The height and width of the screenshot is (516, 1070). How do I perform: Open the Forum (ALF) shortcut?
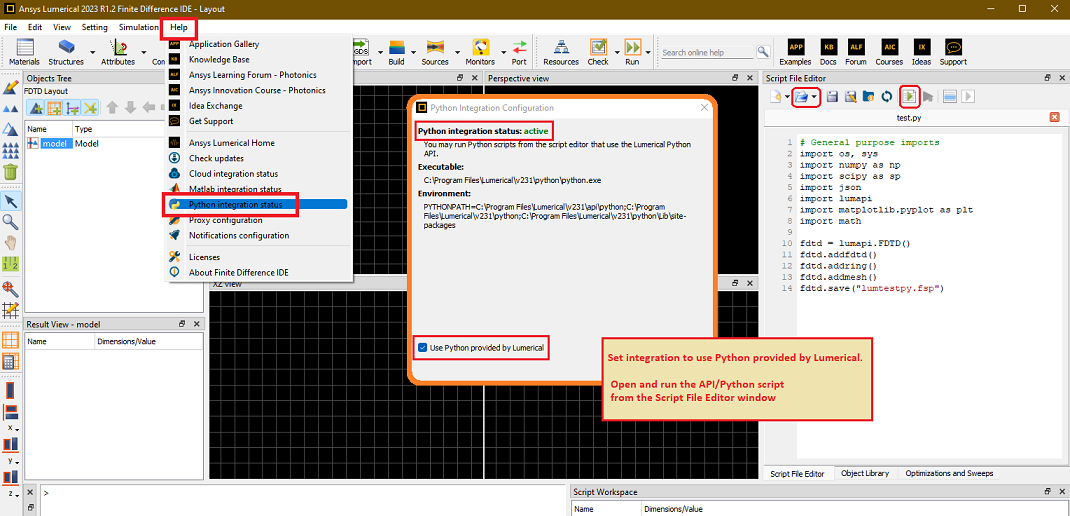[x=856, y=47]
